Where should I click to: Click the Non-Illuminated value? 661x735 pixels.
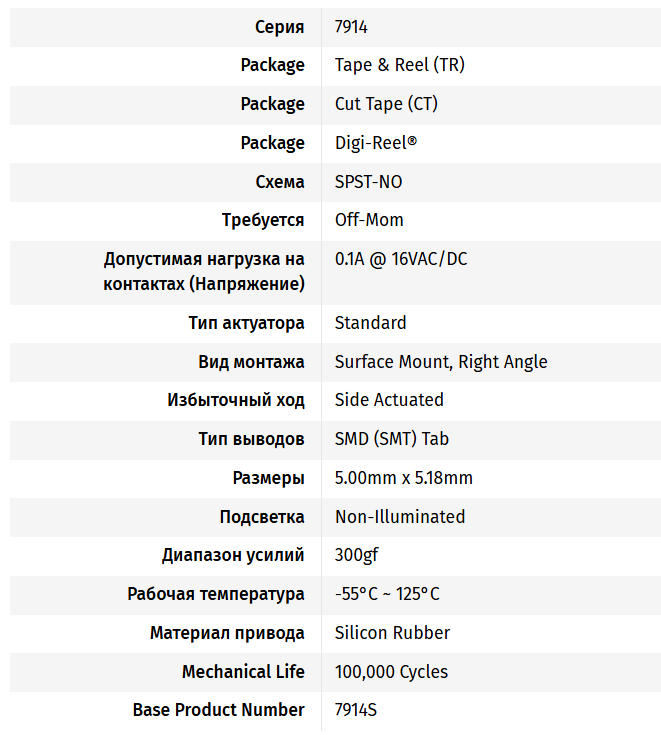[x=400, y=517]
